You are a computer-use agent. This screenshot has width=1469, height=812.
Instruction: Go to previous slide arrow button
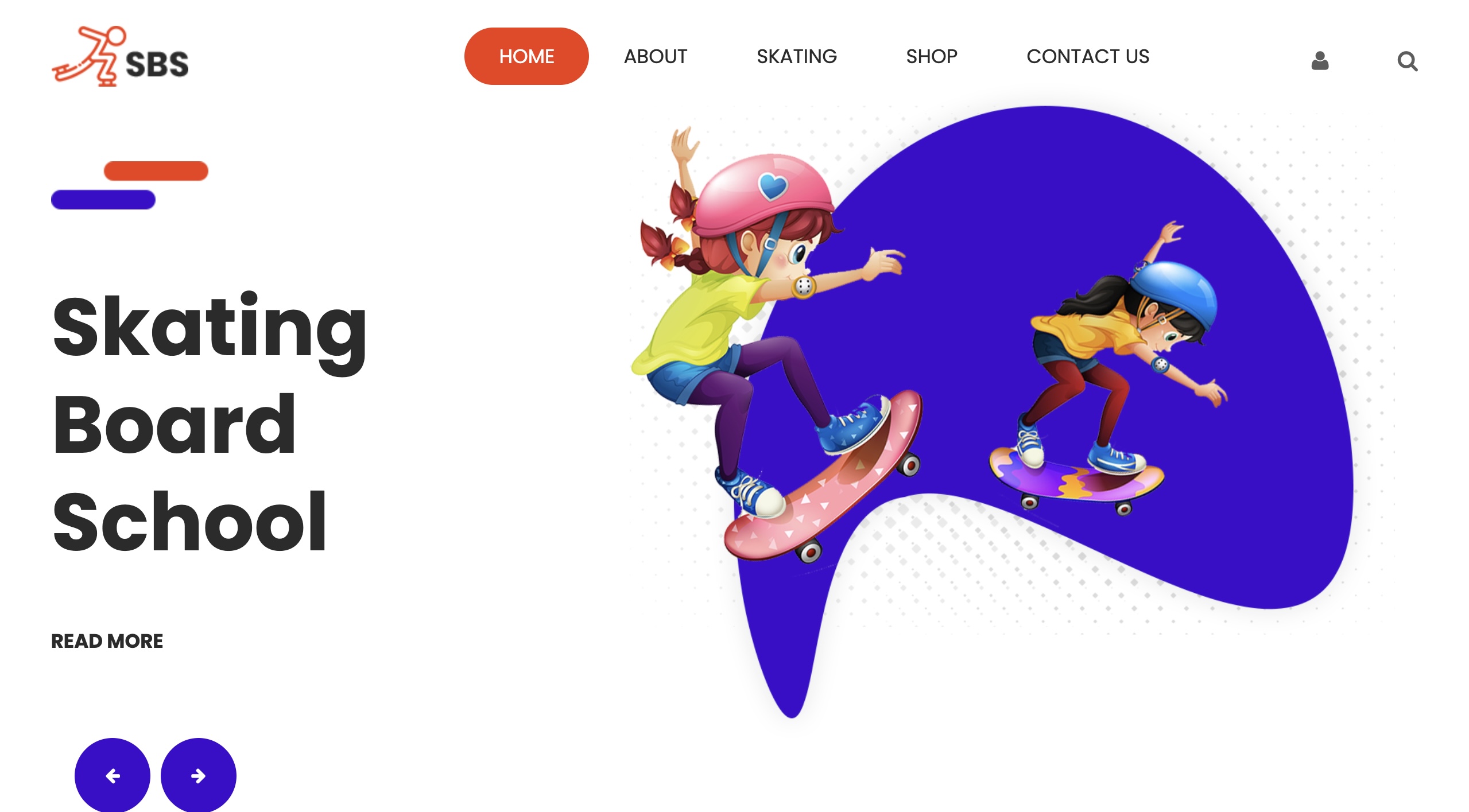point(113,775)
